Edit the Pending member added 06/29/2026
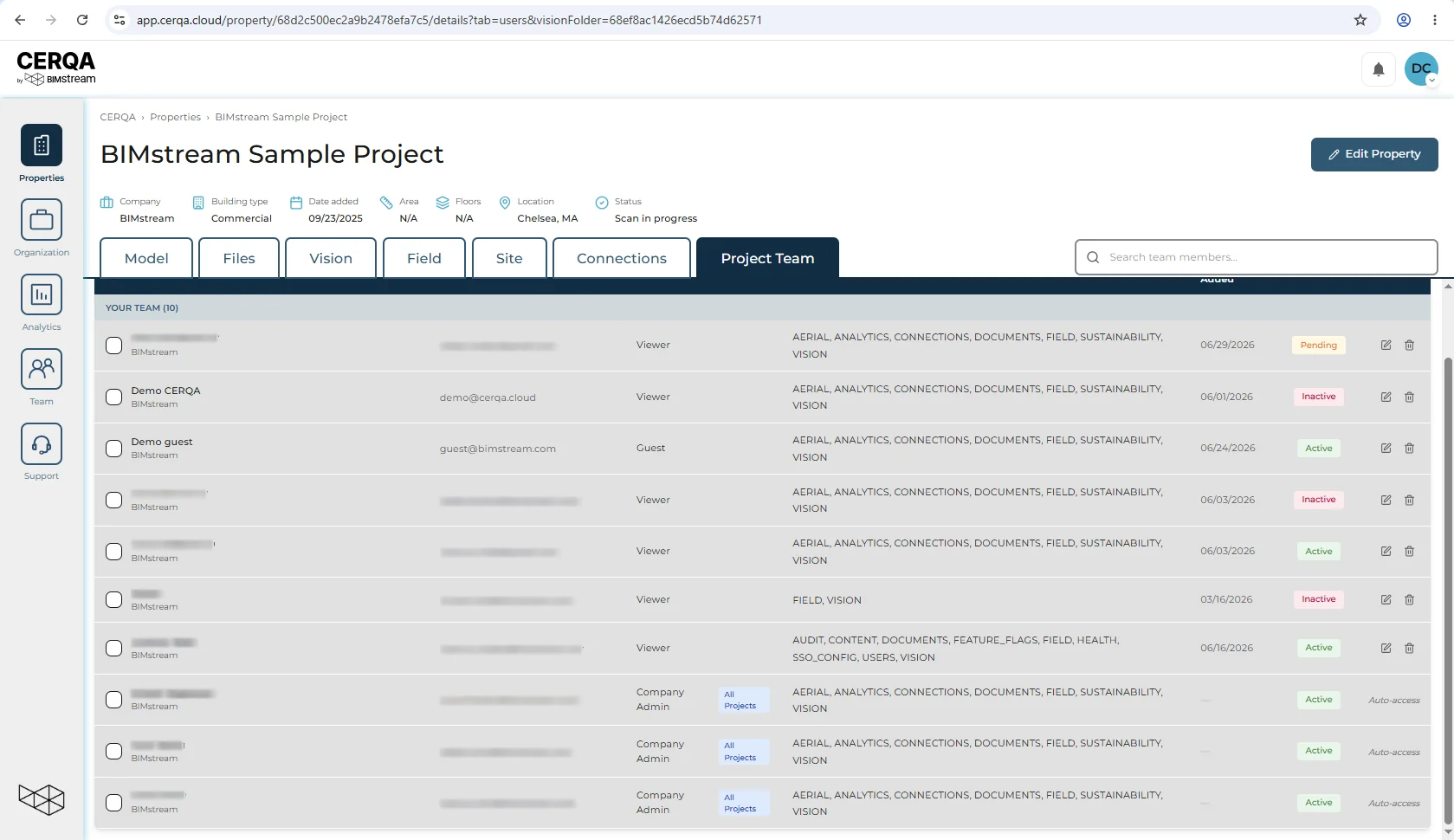 point(1386,345)
